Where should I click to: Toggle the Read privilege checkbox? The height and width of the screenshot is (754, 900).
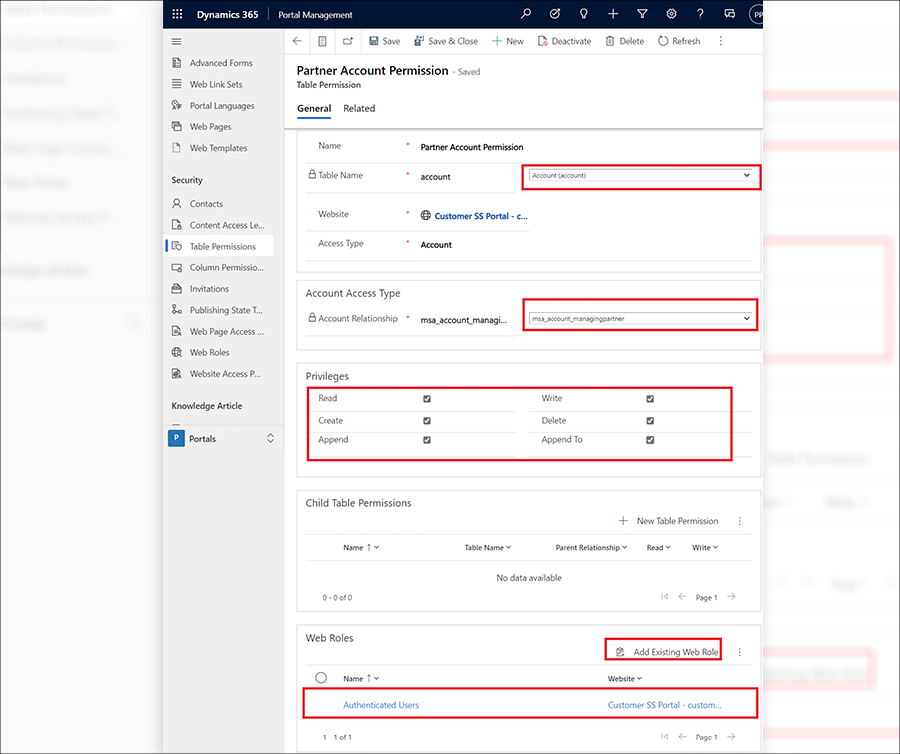pos(427,399)
